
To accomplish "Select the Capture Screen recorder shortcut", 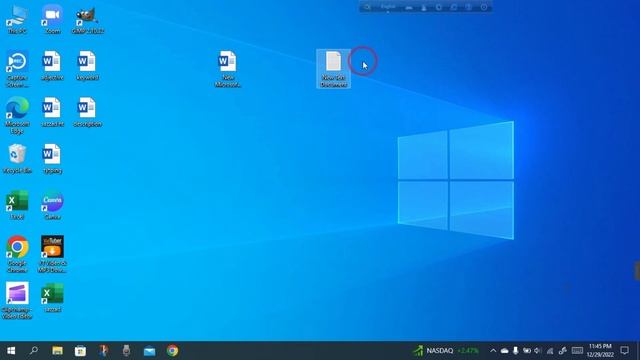I will 17,69.
